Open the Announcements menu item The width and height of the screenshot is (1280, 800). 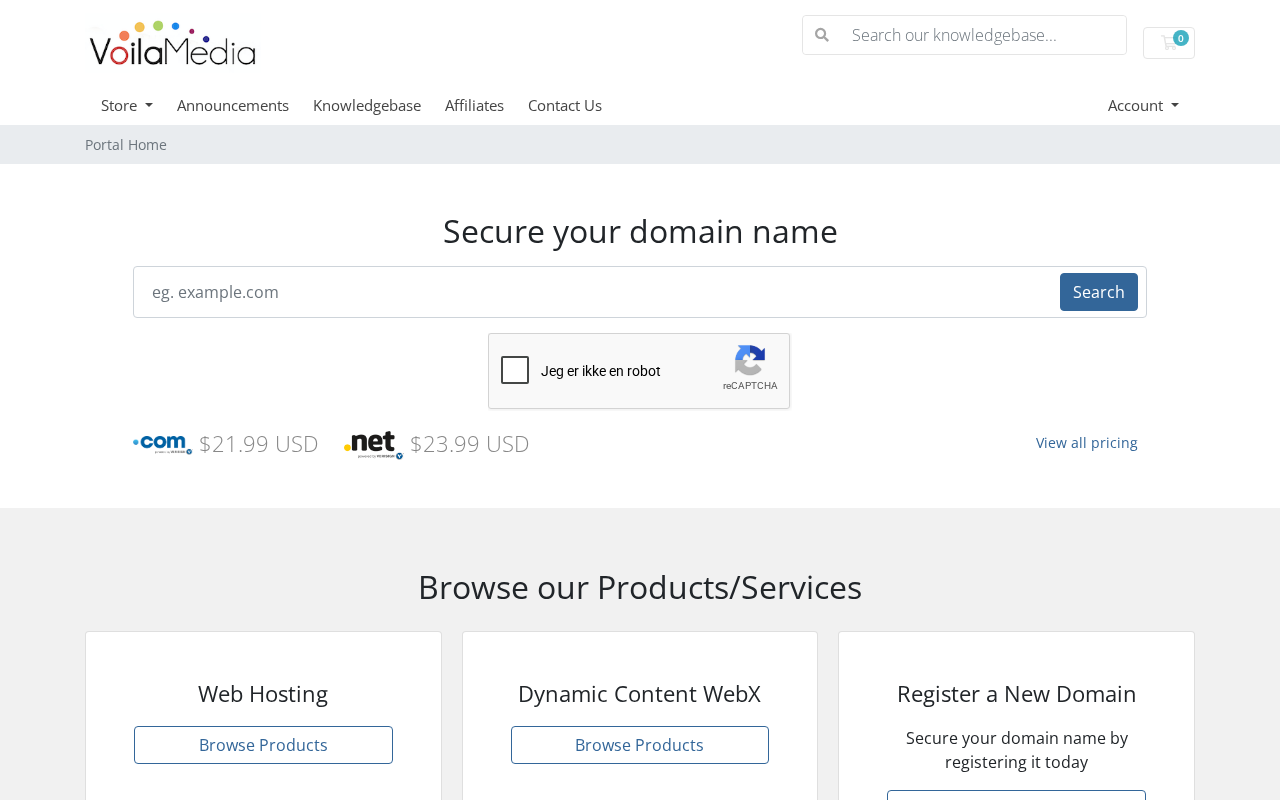[x=233, y=105]
